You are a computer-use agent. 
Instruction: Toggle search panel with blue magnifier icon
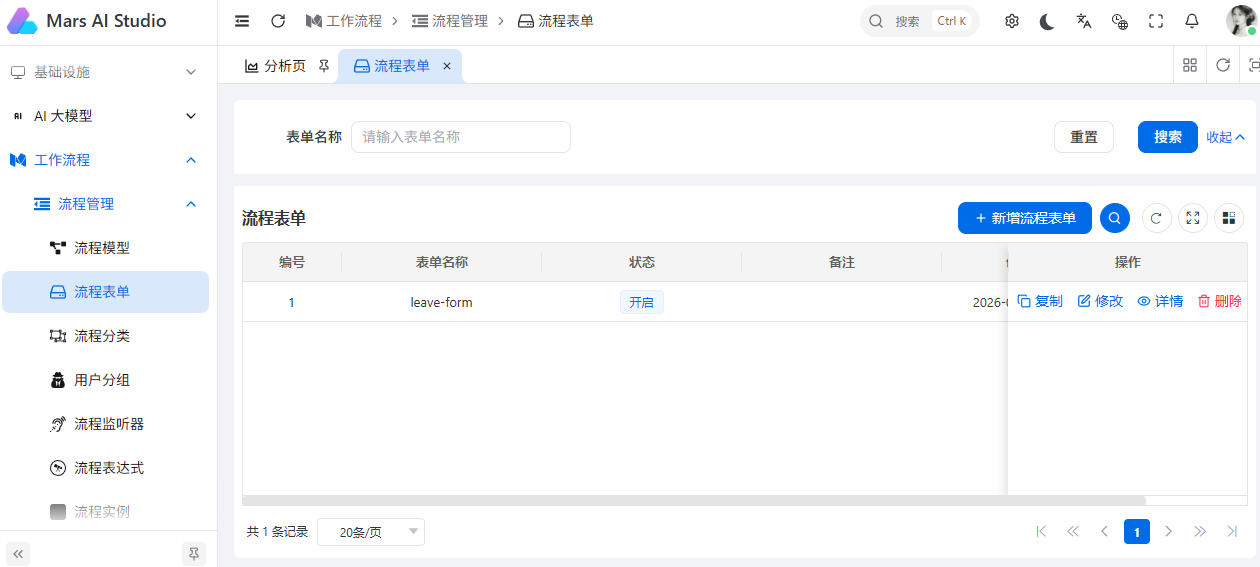pos(1115,218)
